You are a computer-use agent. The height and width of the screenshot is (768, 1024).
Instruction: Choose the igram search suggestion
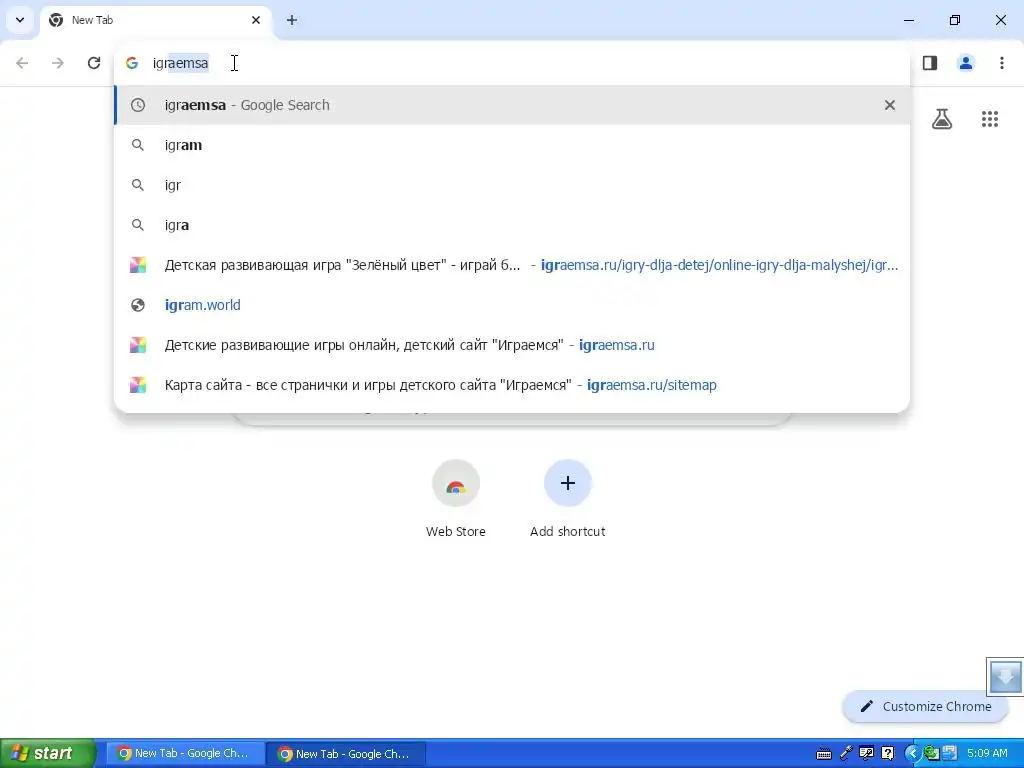(512, 145)
